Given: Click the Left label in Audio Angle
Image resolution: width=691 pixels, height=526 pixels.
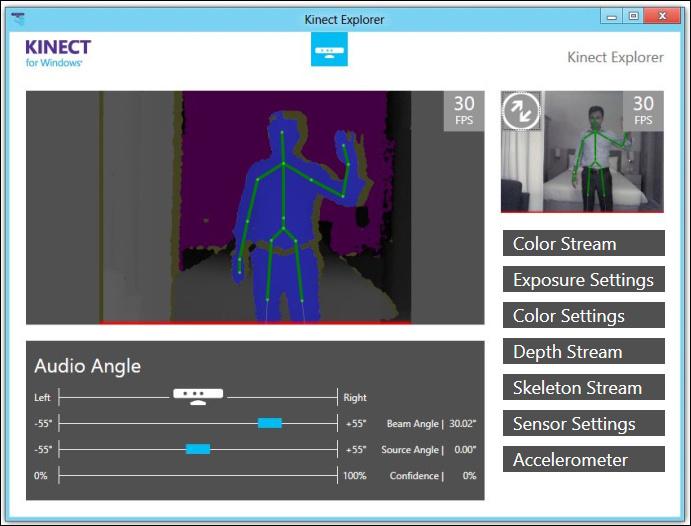Looking at the screenshot, I should click(x=42, y=397).
